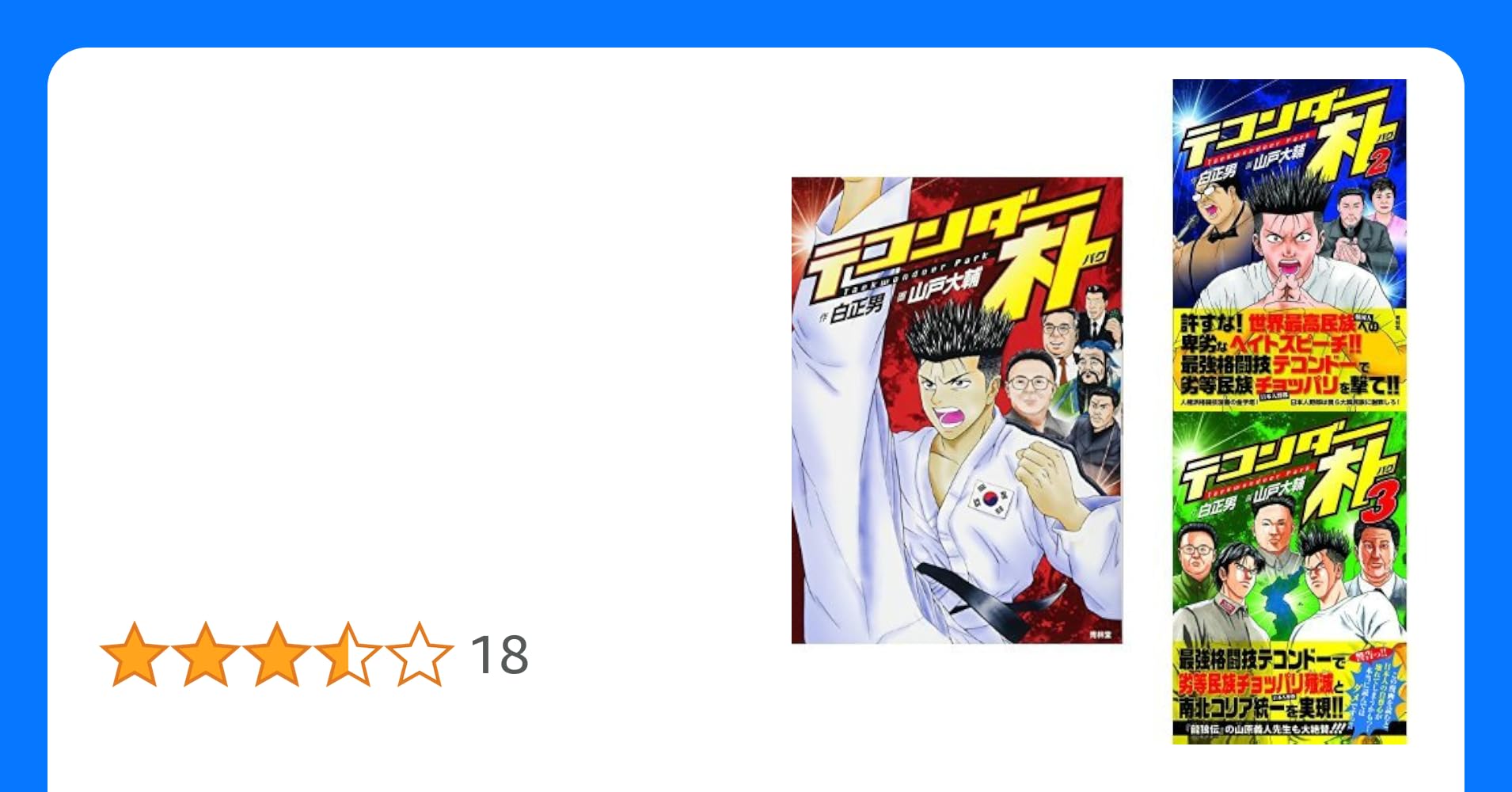Image resolution: width=1512 pixels, height=792 pixels.
Task: Open the 18 reviews count
Action: tap(500, 655)
